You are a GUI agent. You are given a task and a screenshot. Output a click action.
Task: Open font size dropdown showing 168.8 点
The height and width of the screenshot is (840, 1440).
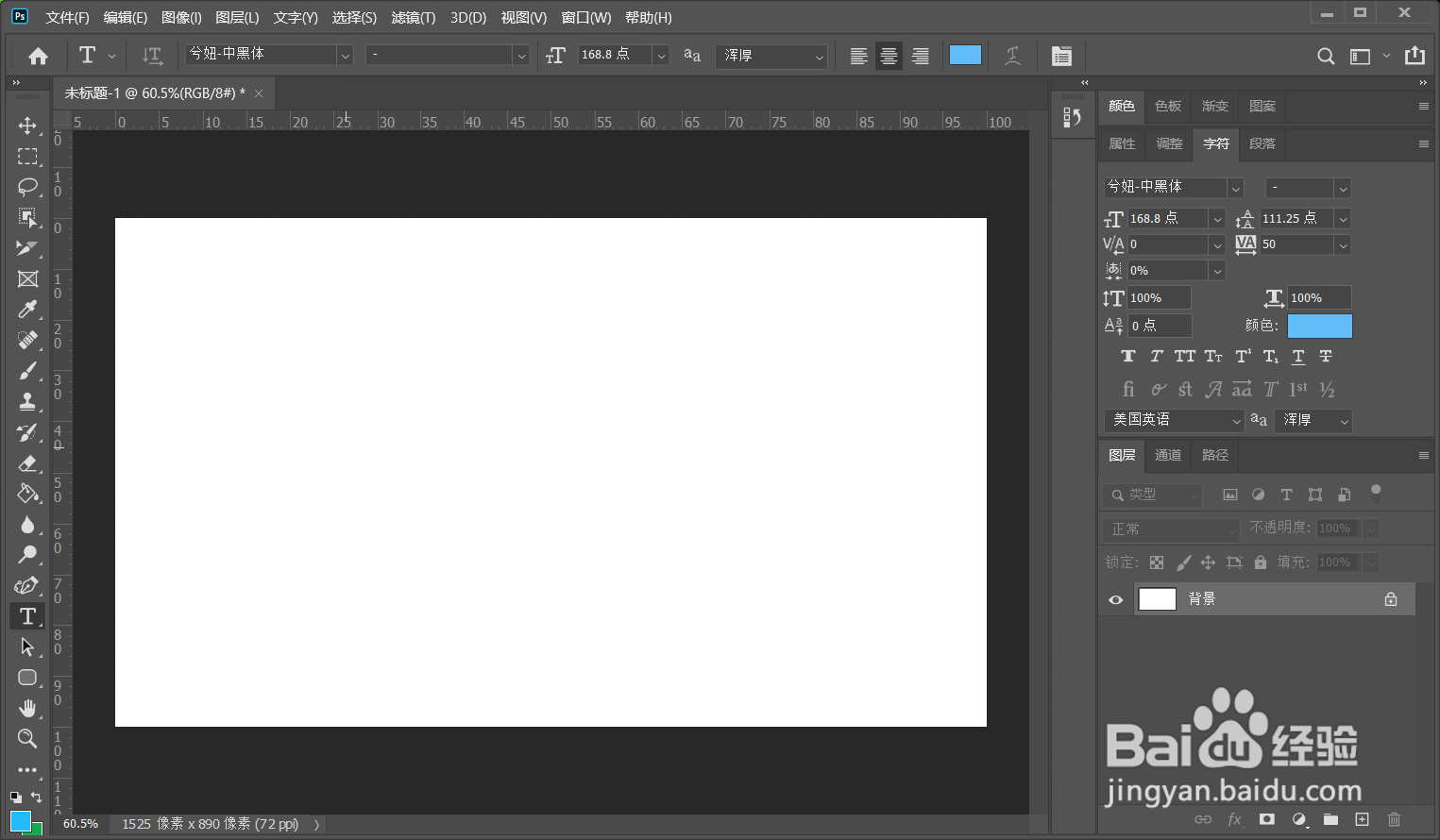click(x=661, y=56)
